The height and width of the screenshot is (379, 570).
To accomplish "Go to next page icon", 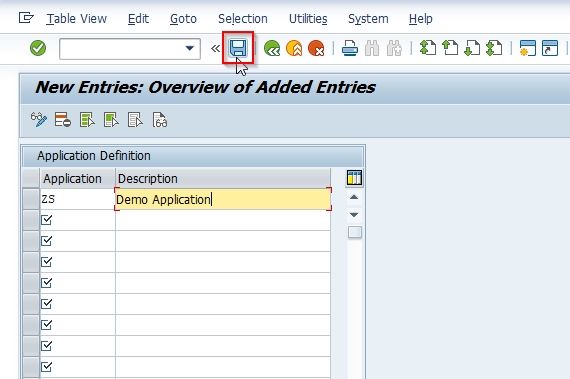I will (x=472, y=48).
